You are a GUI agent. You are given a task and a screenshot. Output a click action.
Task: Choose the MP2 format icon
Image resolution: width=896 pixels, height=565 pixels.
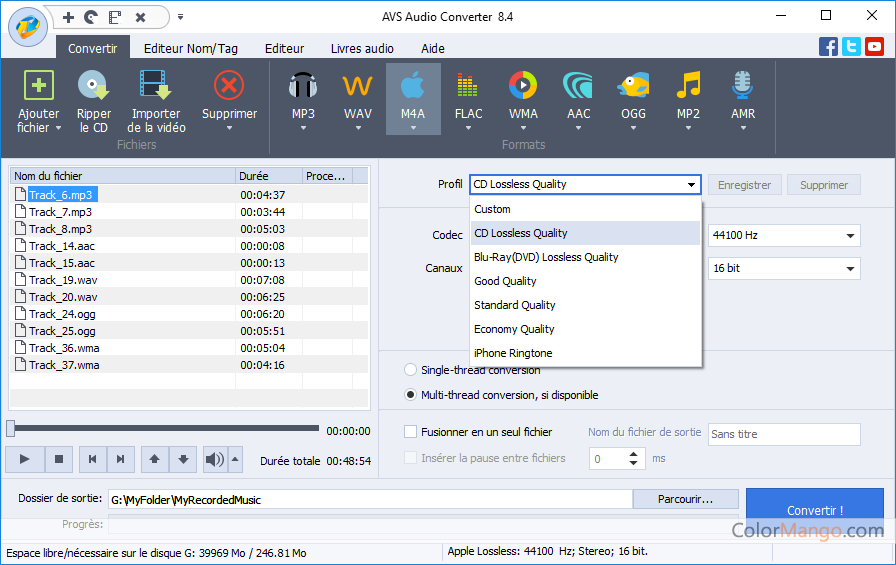(689, 86)
